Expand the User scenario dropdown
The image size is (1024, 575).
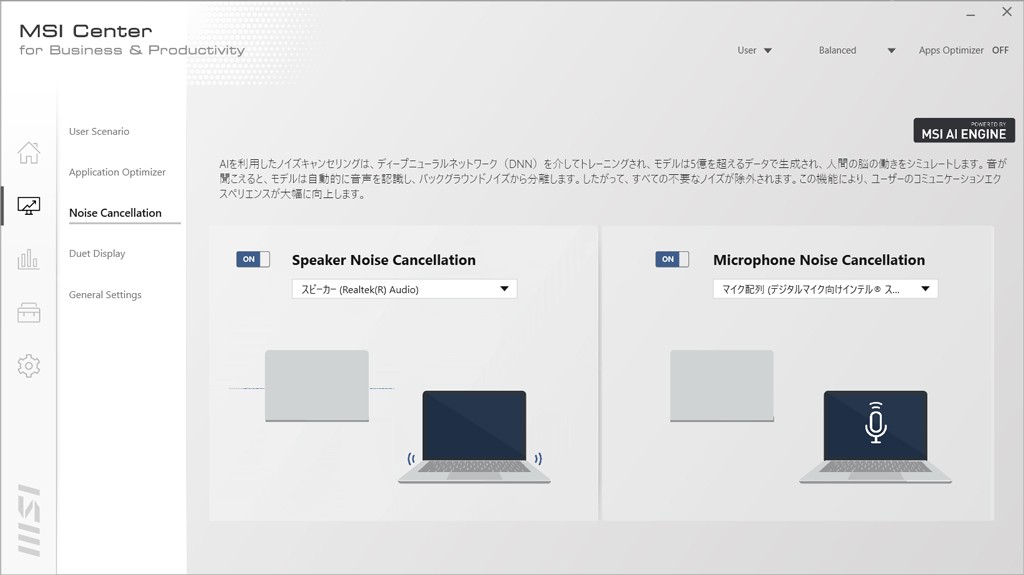[754, 50]
